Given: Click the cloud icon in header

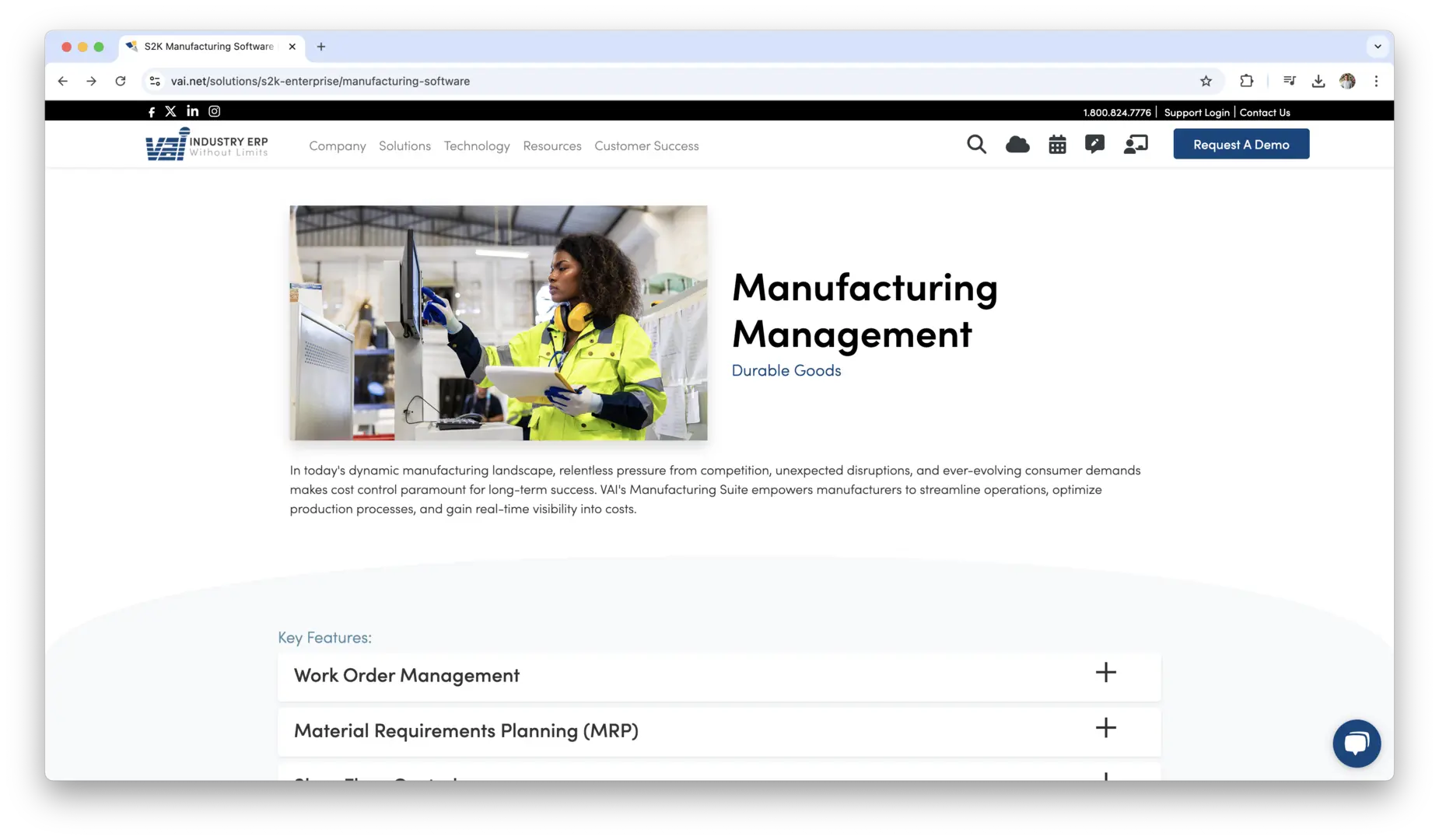Looking at the screenshot, I should pos(1017,145).
